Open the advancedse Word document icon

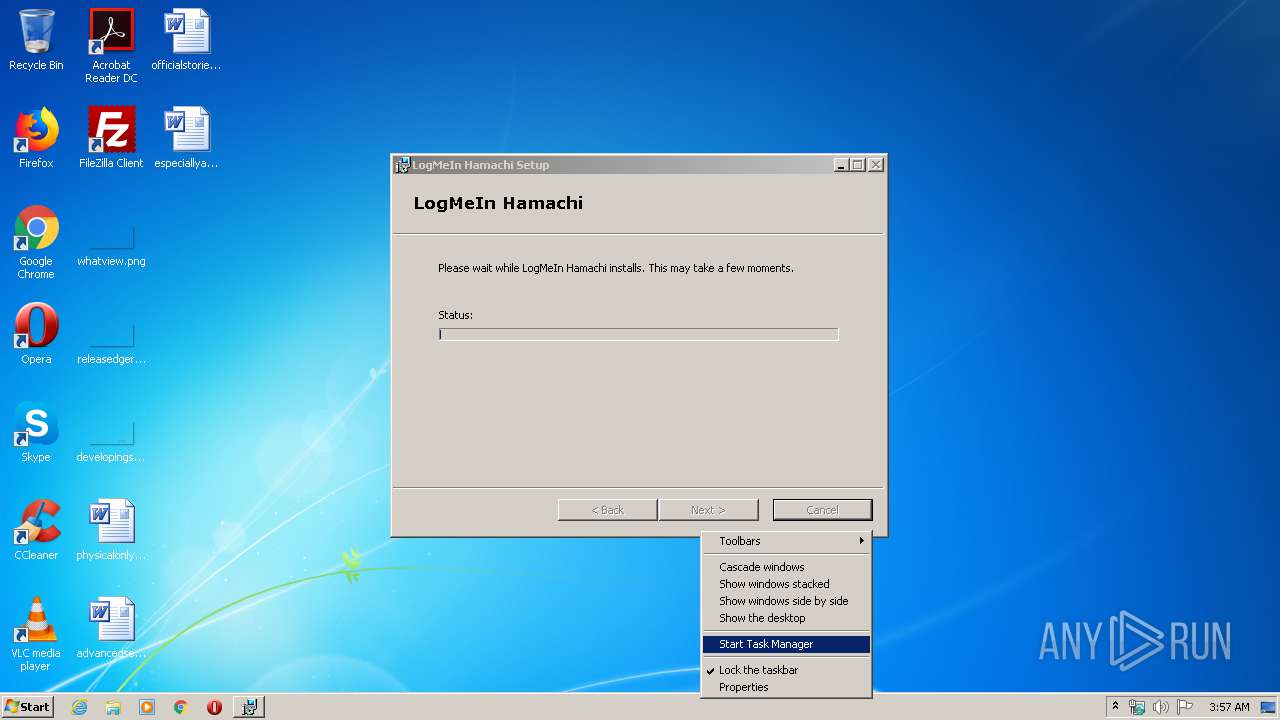[111, 628]
